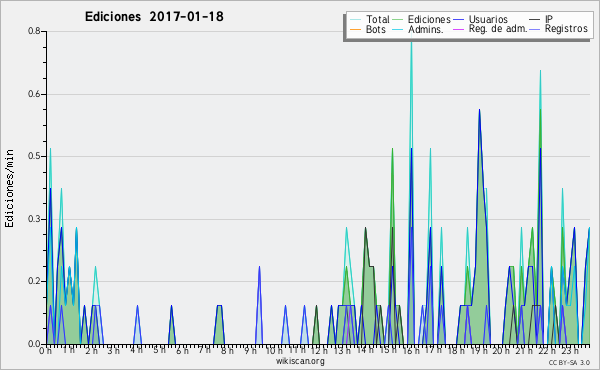Viewport: 600px width, 370px height.
Task: Click the 0.6 y-axis value
Action: tap(34, 94)
